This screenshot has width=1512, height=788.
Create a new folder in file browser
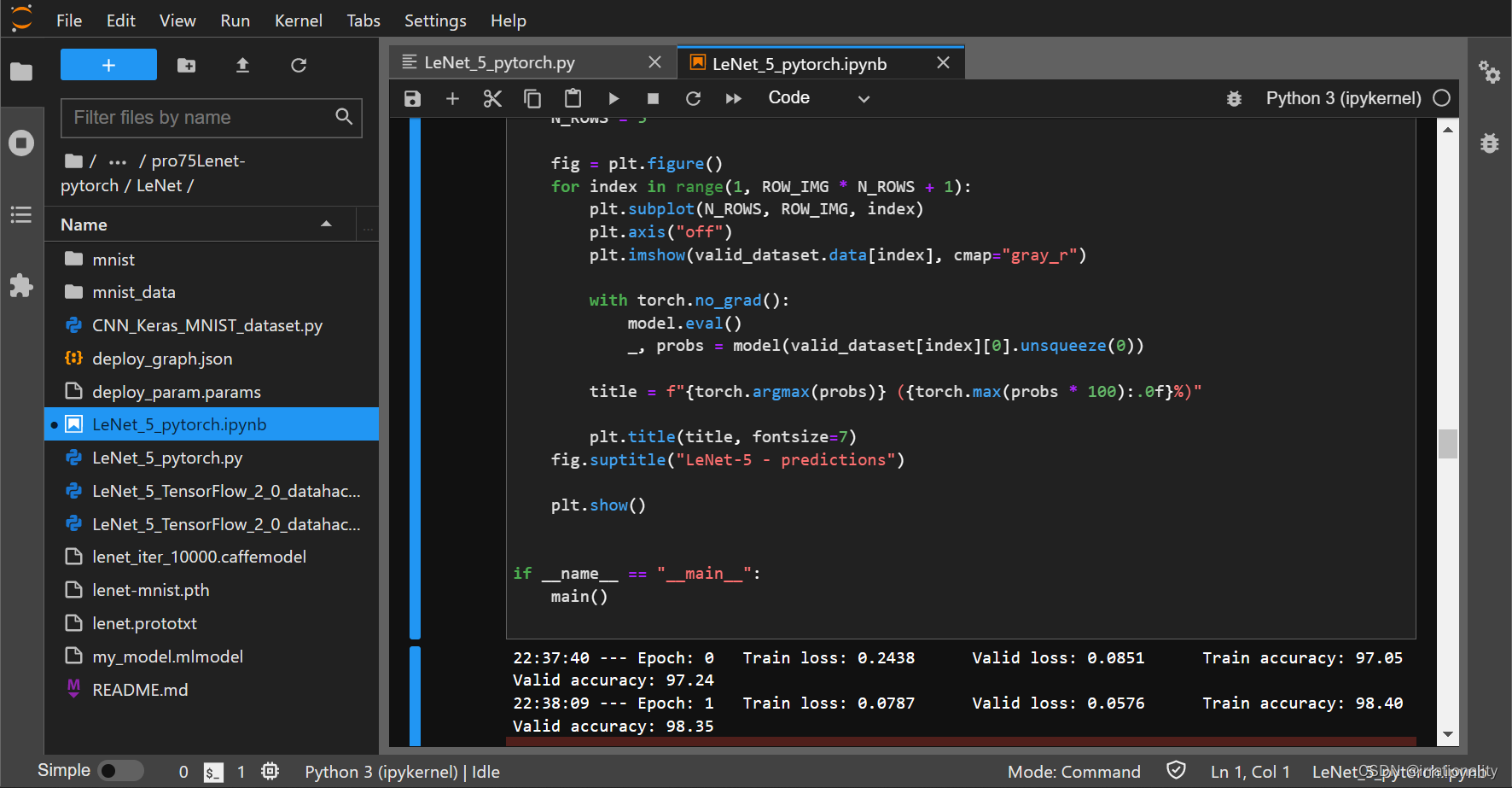(x=186, y=65)
